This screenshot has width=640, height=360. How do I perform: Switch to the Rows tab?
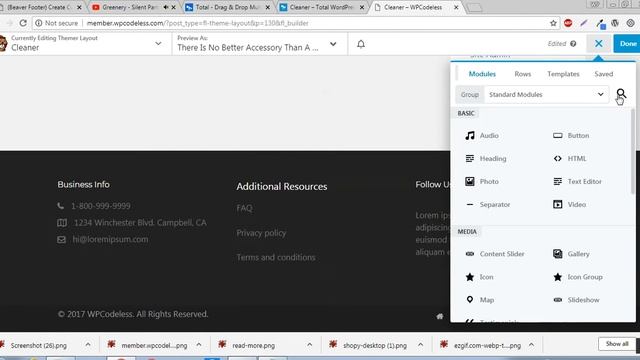tap(522, 74)
